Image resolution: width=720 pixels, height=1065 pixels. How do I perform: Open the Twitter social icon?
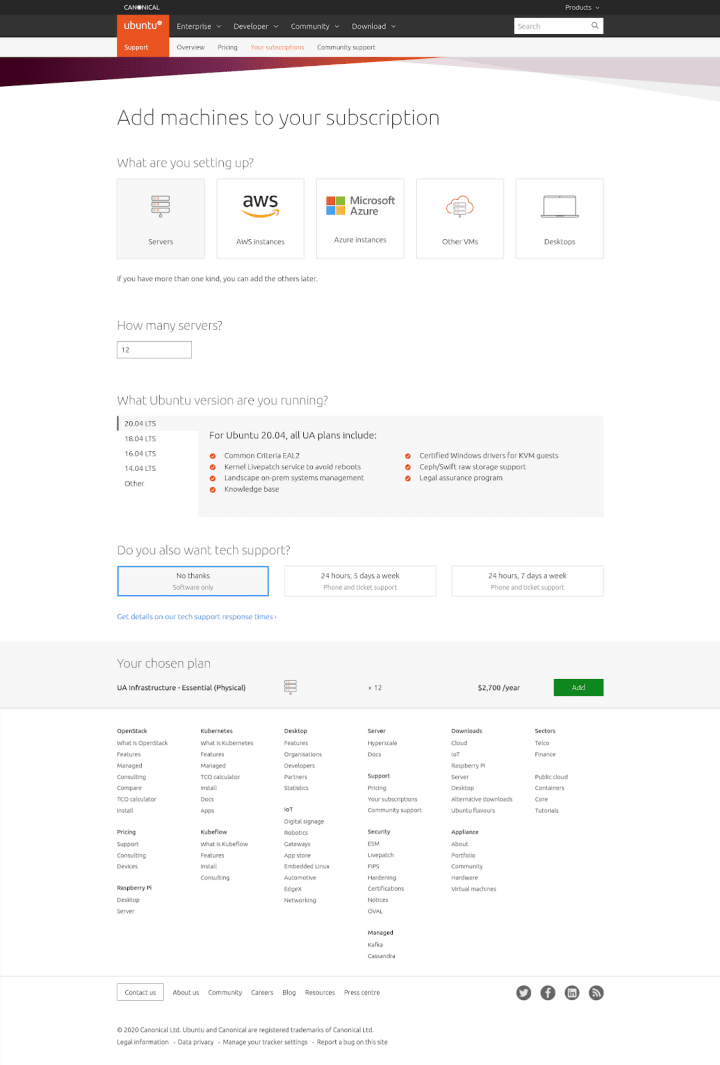524,993
